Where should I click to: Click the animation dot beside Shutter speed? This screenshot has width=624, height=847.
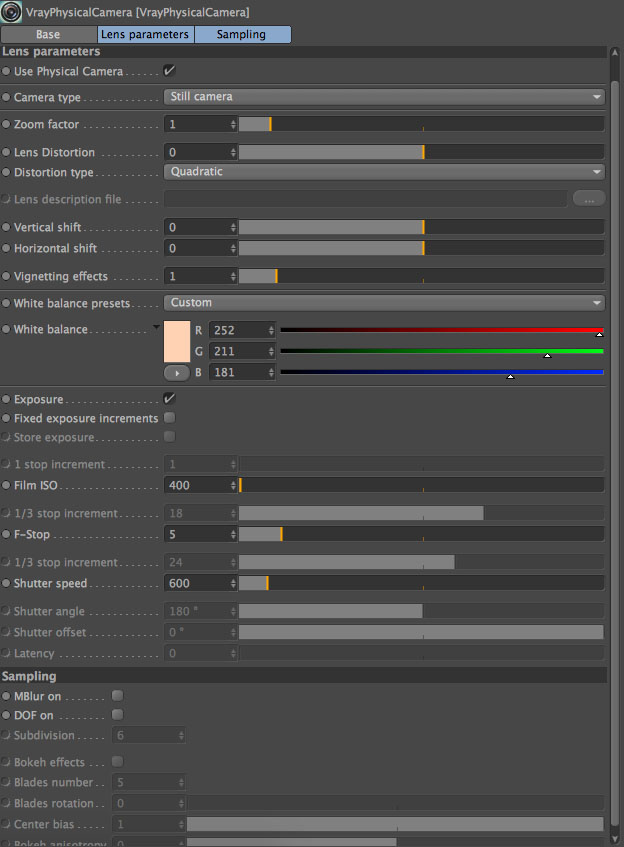[x=6, y=584]
